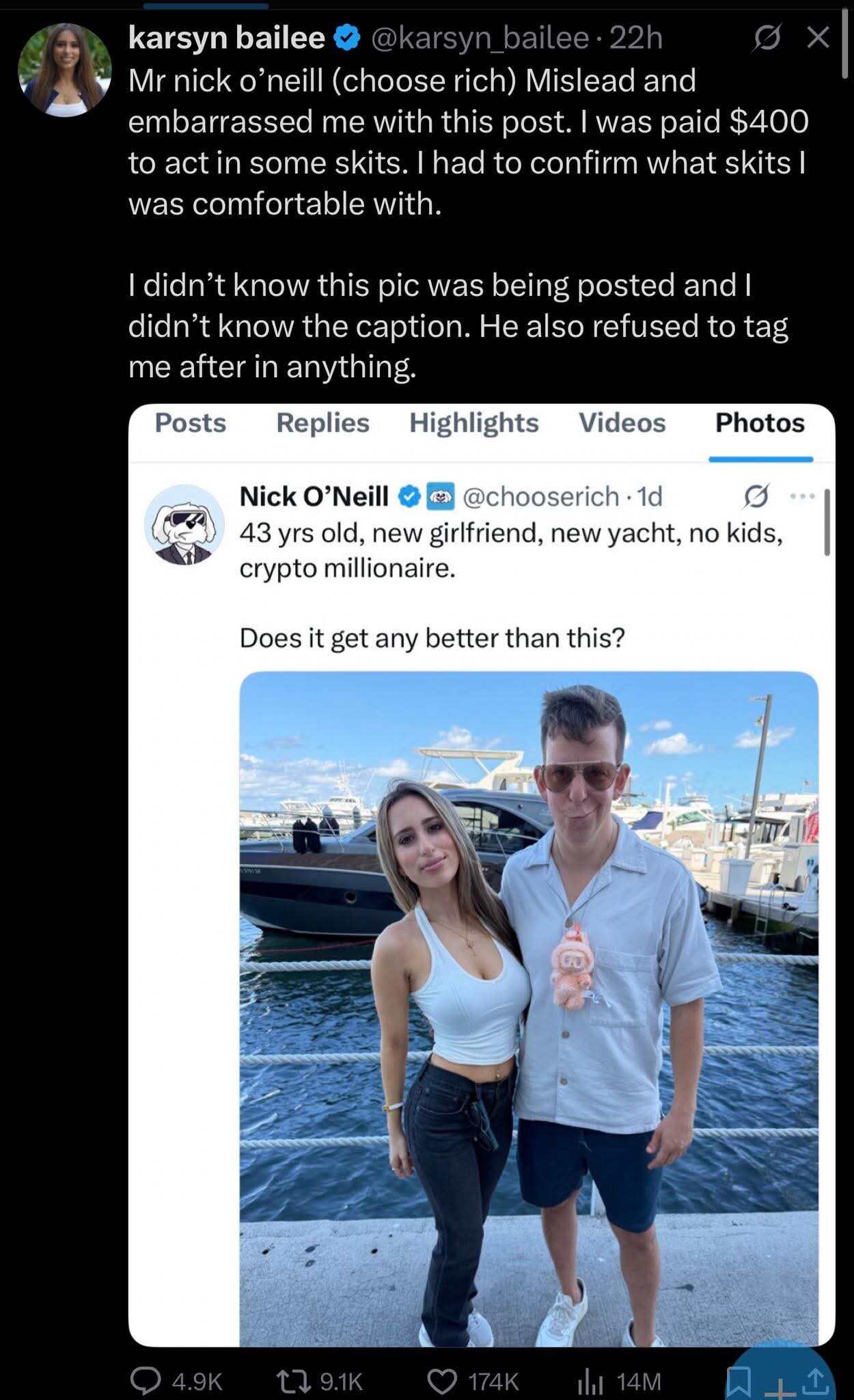Tap the share upload icon
The image size is (854, 1400).
click(x=818, y=1381)
